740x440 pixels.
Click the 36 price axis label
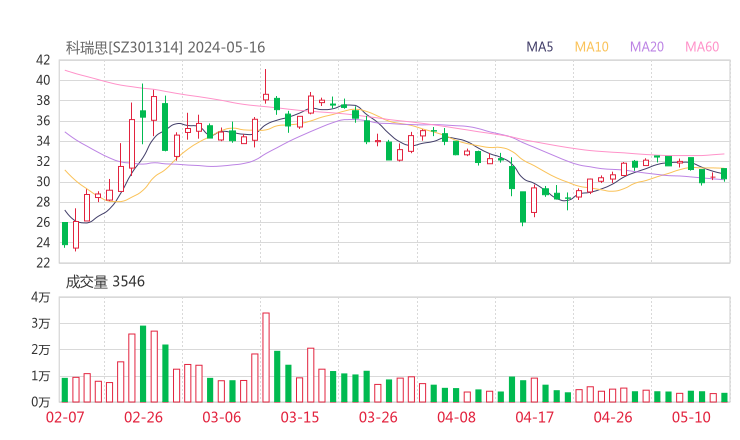[43, 121]
